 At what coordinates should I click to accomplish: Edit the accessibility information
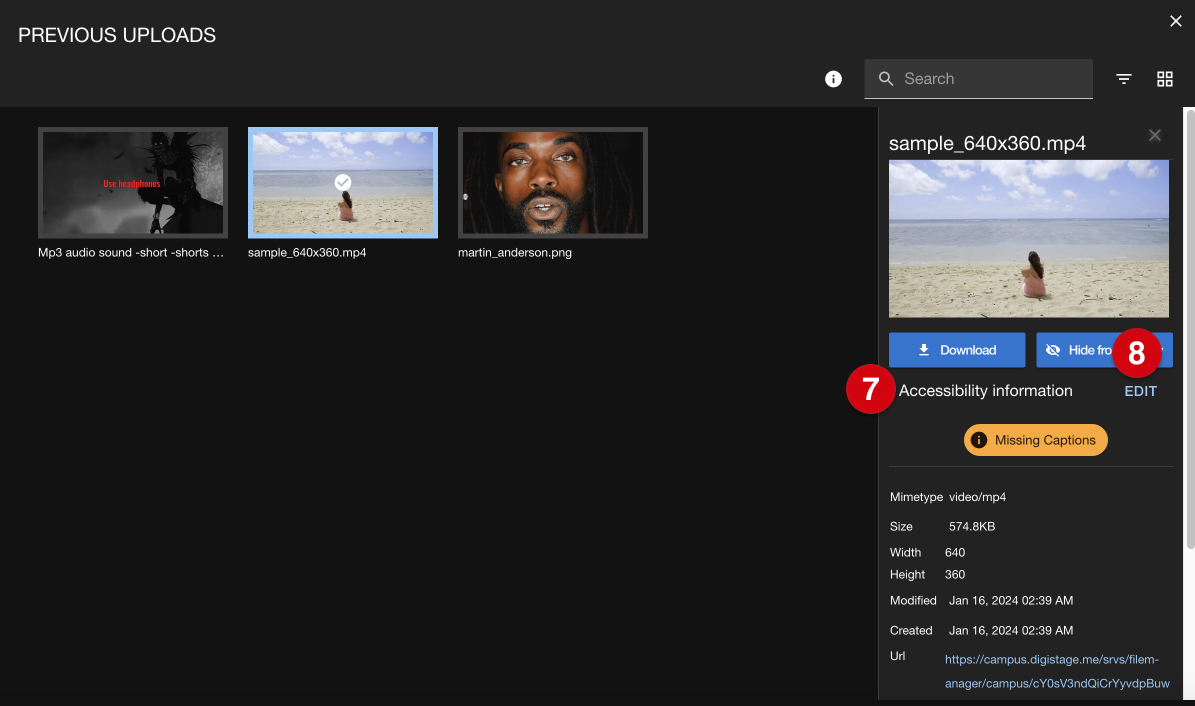click(1140, 391)
